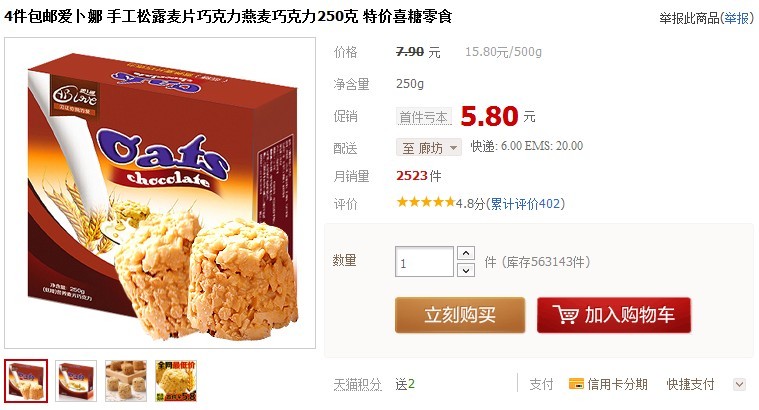The width and height of the screenshot is (759, 410).
Task: Expand the payment options chevron
Action: (x=739, y=384)
